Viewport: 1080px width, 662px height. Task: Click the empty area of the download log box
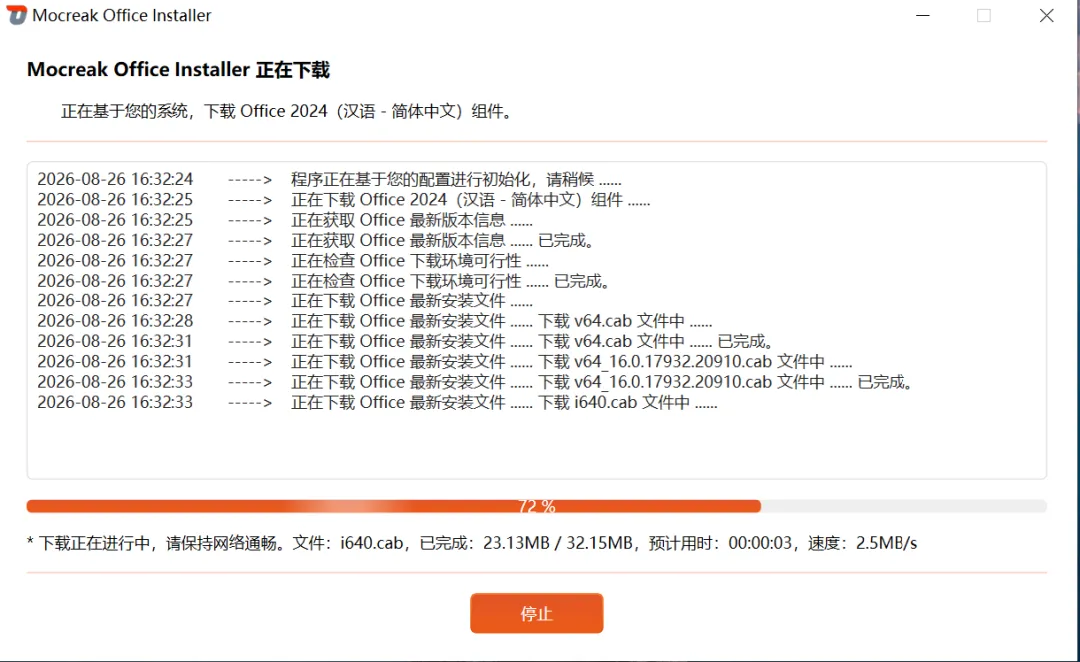tap(537, 444)
